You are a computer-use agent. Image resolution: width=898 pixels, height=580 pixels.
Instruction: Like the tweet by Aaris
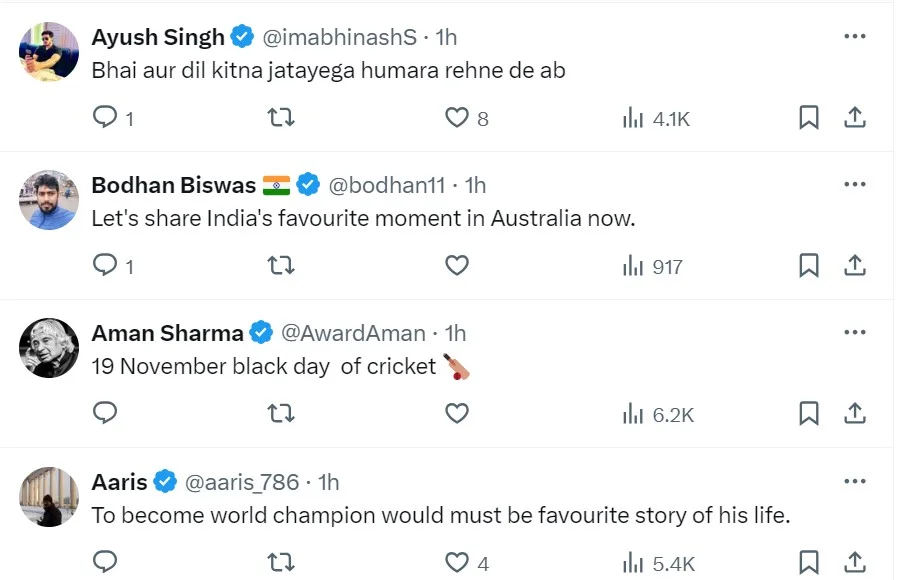coord(457,563)
